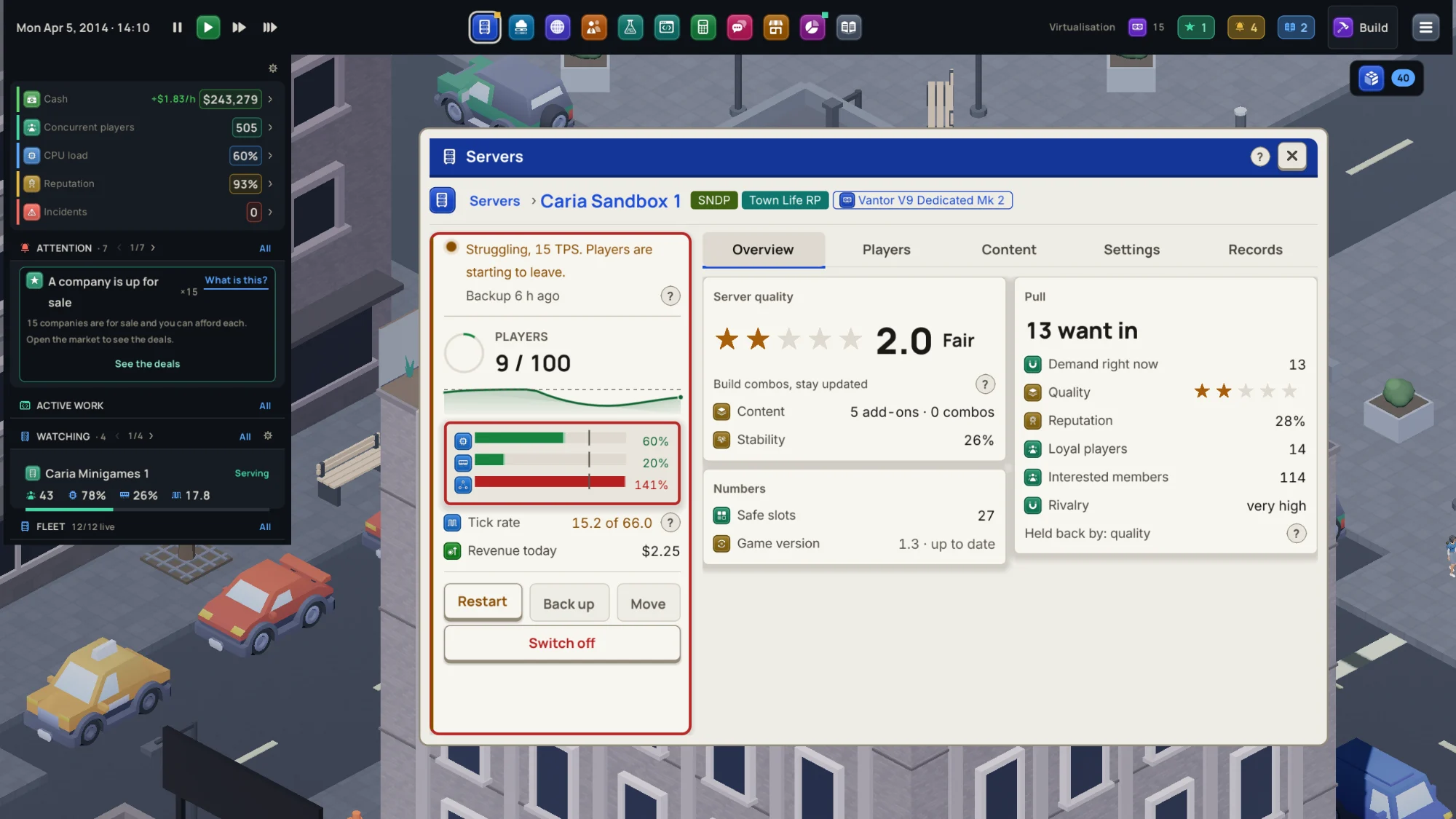Open settings gear in Watching section

268,436
